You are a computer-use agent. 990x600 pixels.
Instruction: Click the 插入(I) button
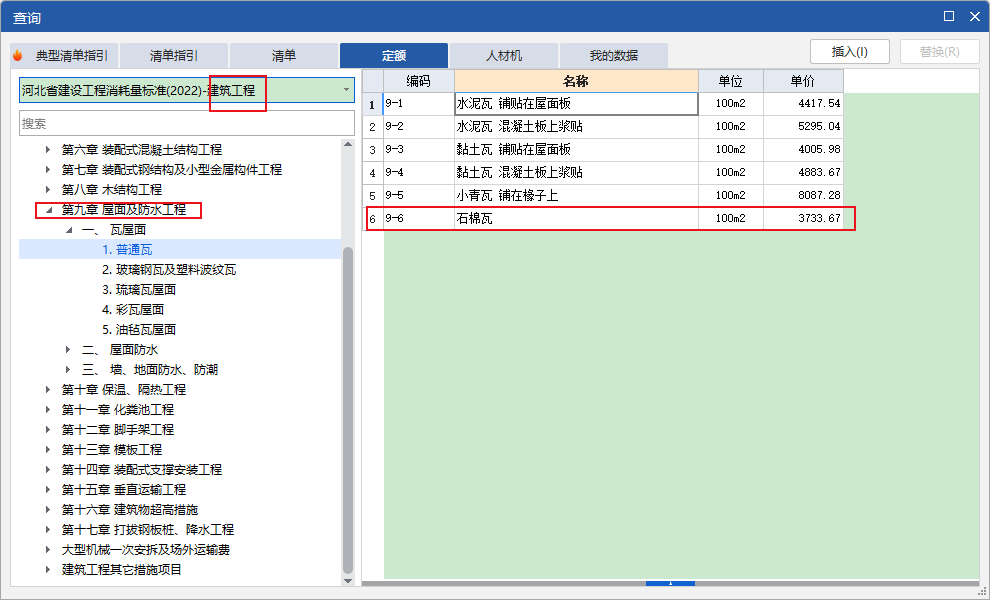tap(850, 52)
